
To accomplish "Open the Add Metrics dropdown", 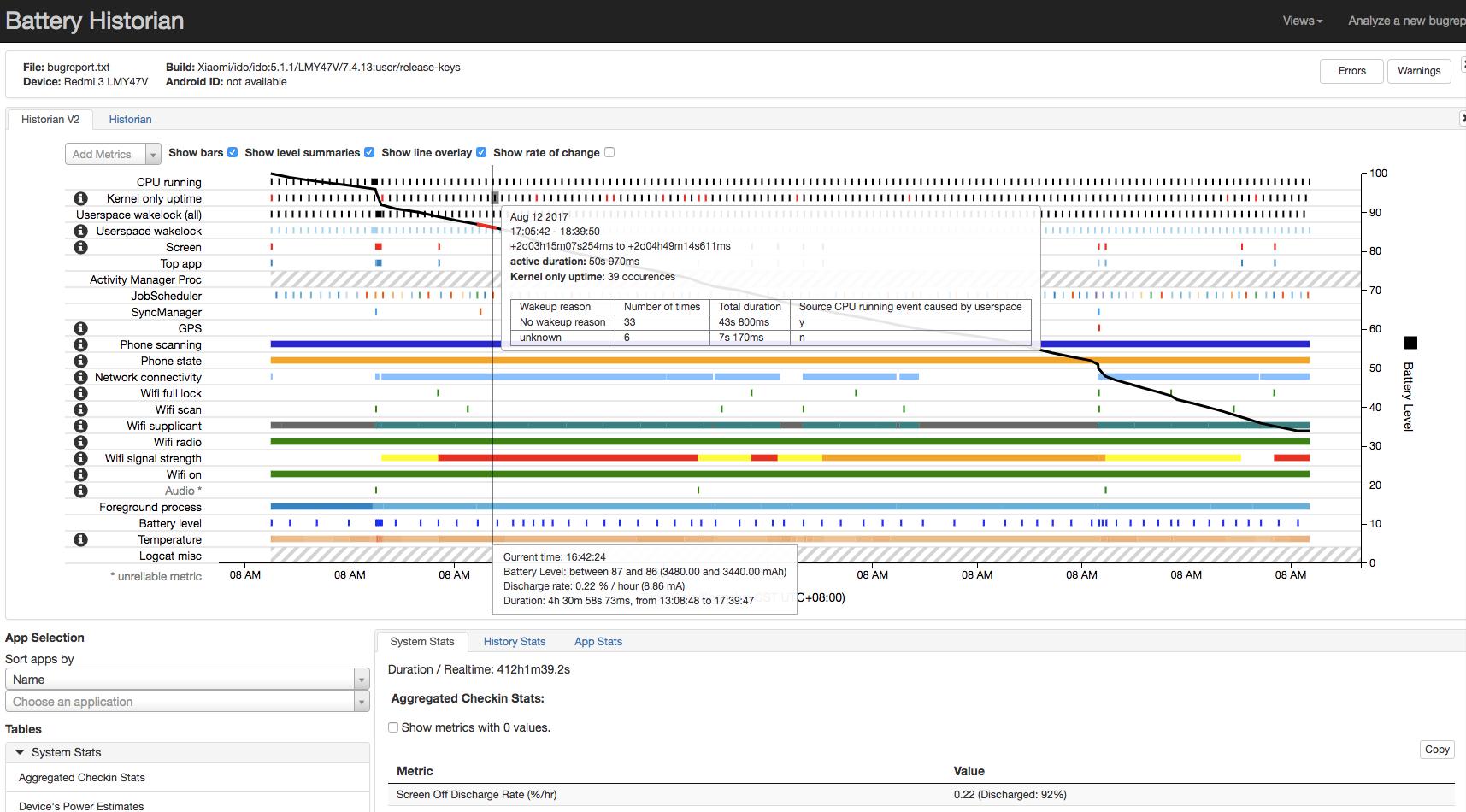I will coord(113,154).
